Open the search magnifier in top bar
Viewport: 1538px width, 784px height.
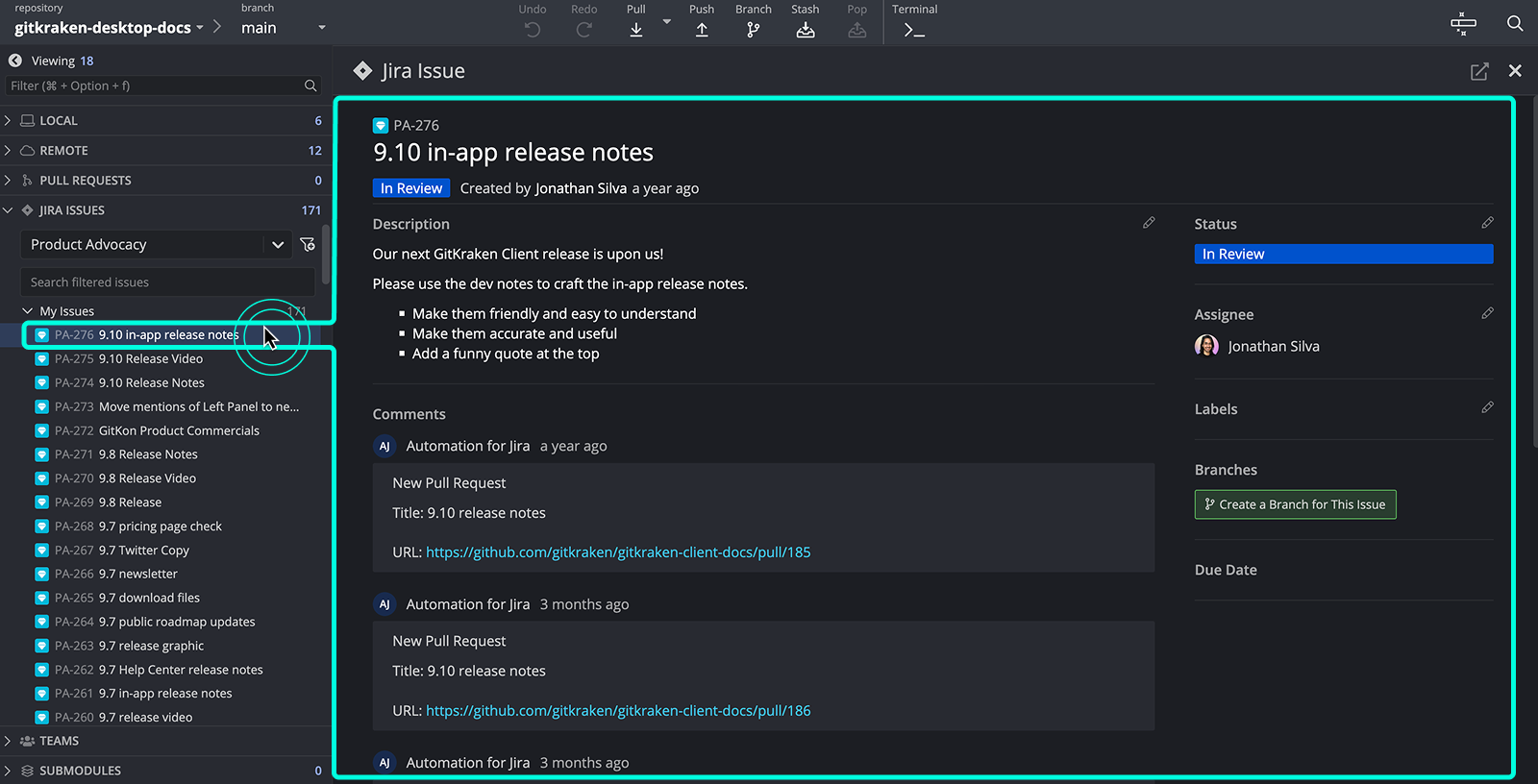pyautogui.click(x=1515, y=23)
